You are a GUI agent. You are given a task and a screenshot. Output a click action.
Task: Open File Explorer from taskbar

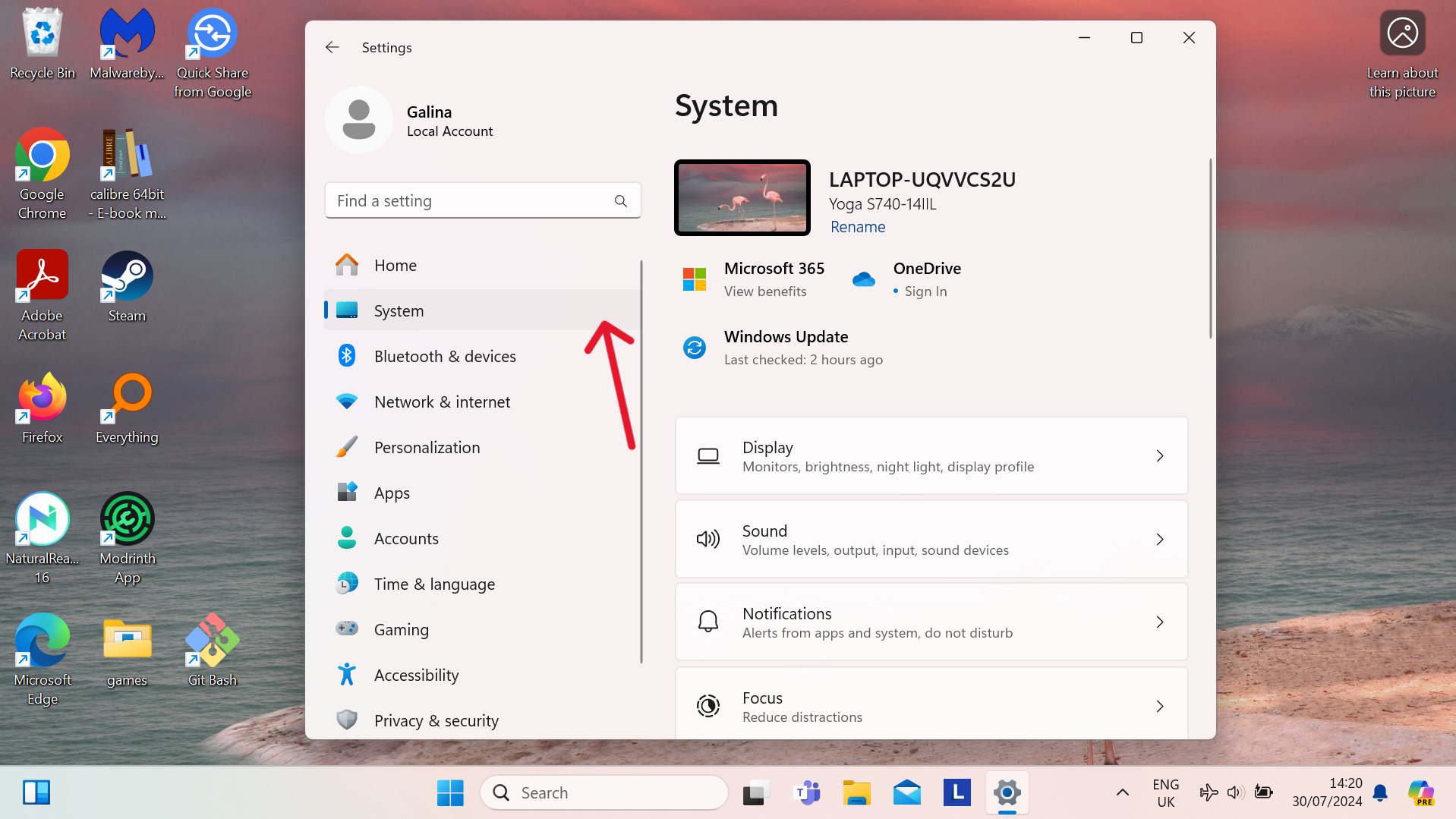(856, 793)
